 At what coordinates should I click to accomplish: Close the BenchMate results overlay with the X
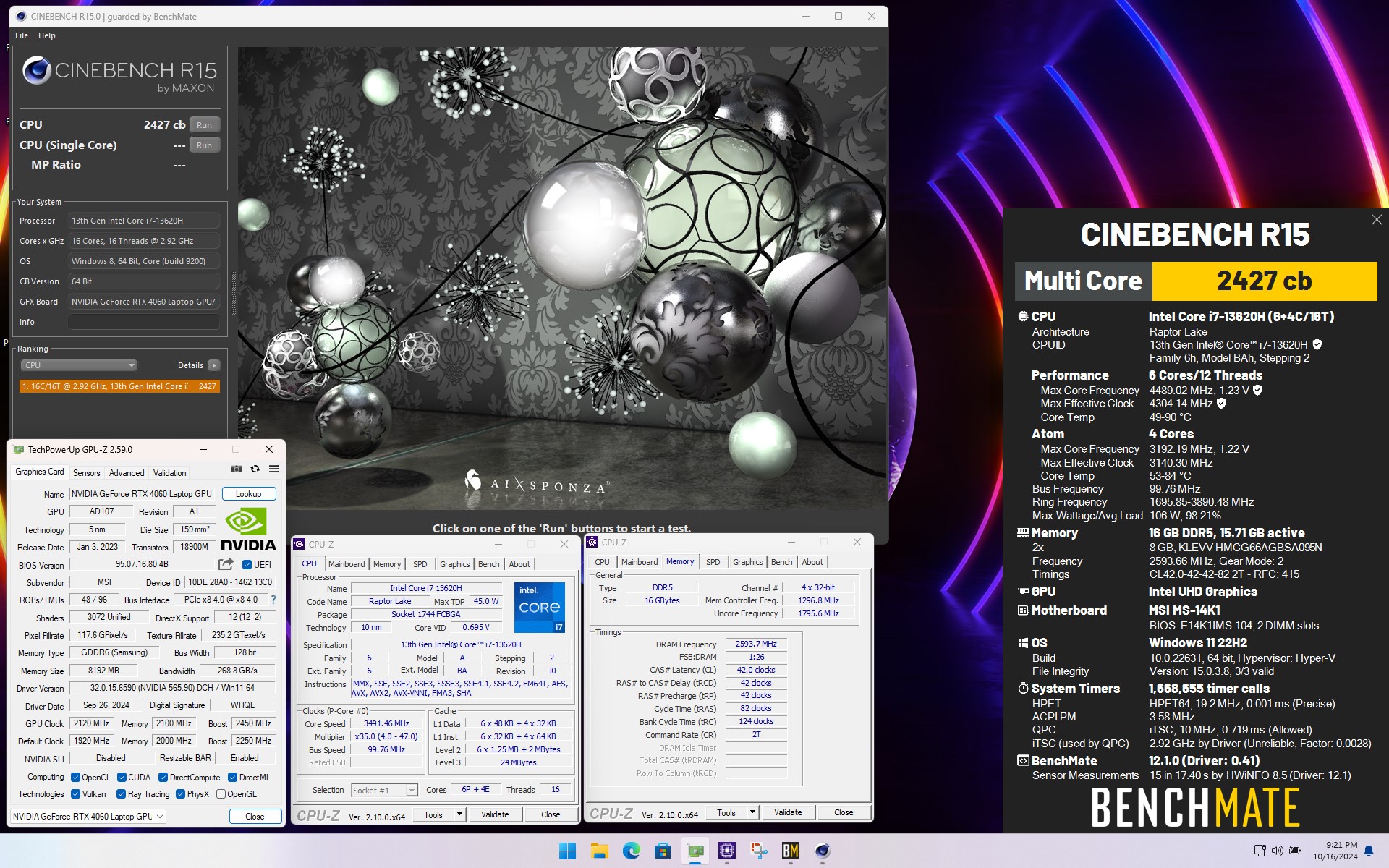[1377, 220]
